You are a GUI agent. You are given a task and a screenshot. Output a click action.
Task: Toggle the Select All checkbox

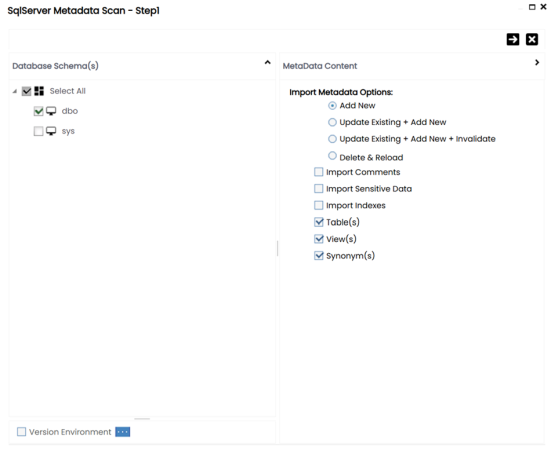pyautogui.click(x=26, y=91)
